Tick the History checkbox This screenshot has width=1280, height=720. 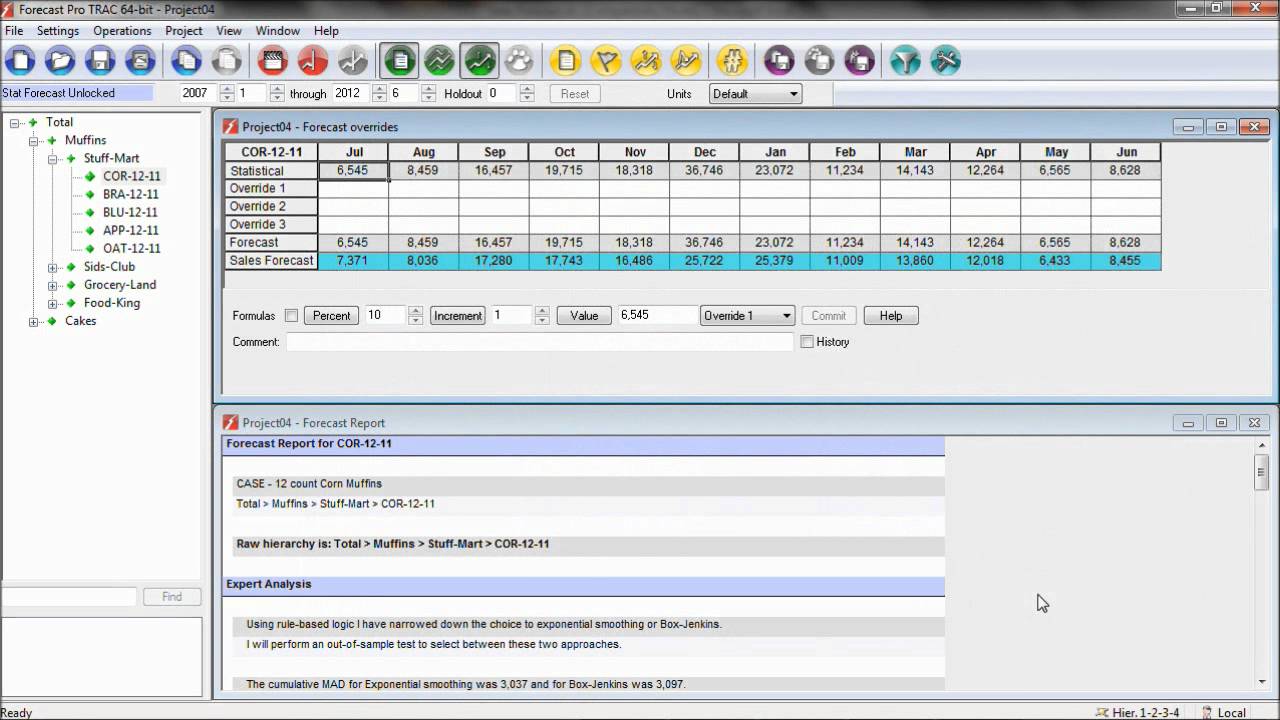[807, 342]
